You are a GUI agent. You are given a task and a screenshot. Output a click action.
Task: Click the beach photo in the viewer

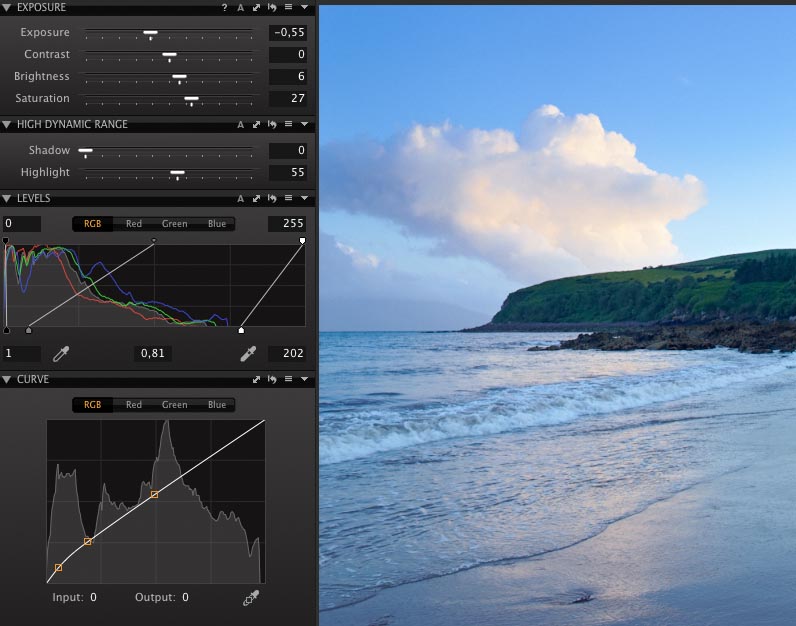(x=557, y=315)
